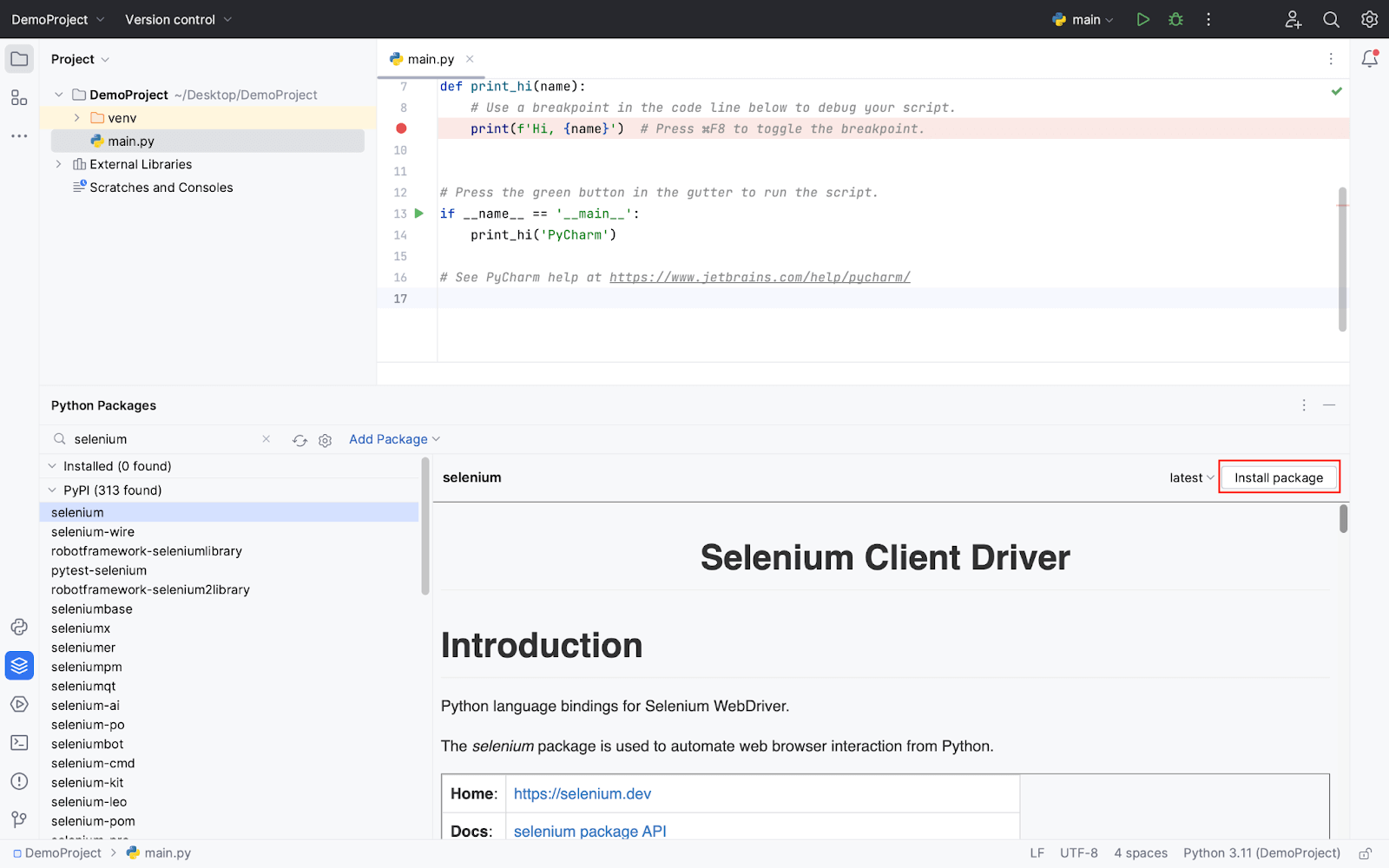Open the latest version dropdown
This screenshot has height=868, width=1389.
[1191, 477]
